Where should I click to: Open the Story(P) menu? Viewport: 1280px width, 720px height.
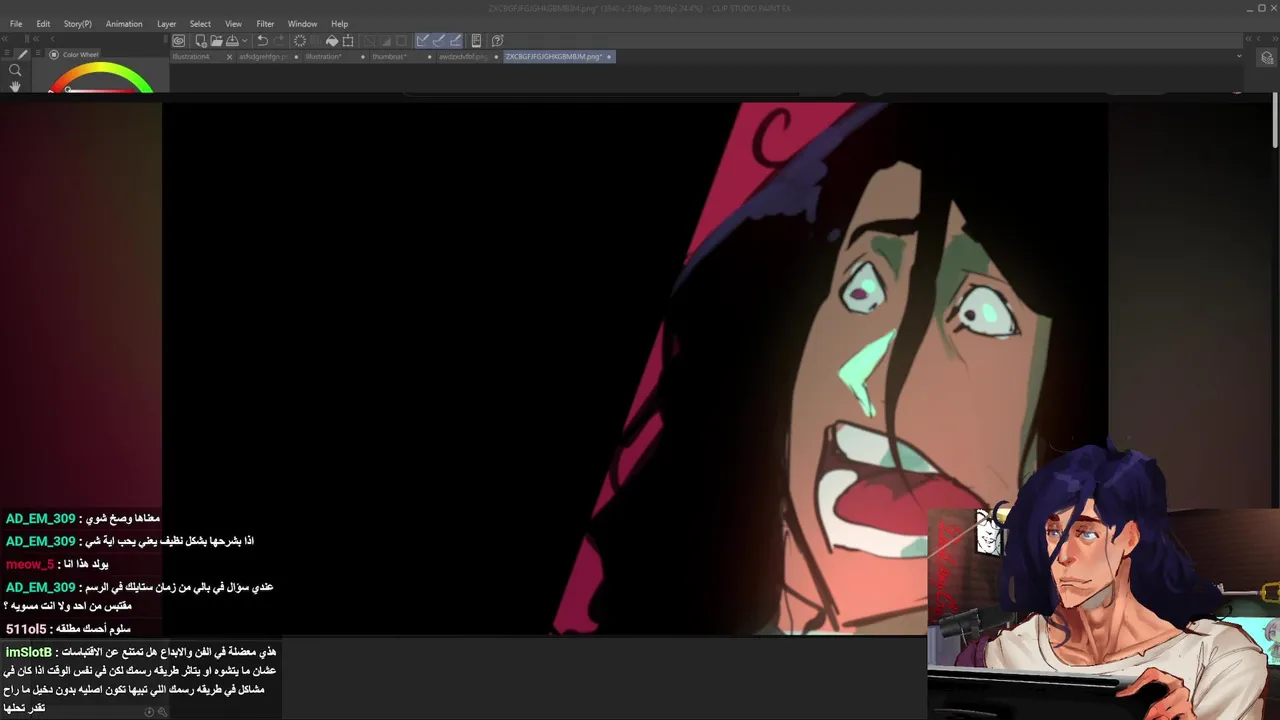(78, 24)
